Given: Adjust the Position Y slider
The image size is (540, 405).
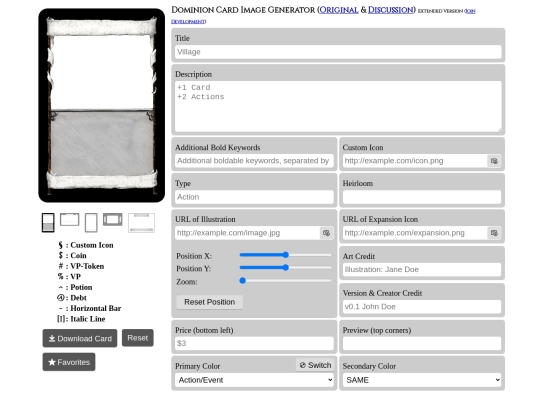Looking at the screenshot, I should click(285, 268).
